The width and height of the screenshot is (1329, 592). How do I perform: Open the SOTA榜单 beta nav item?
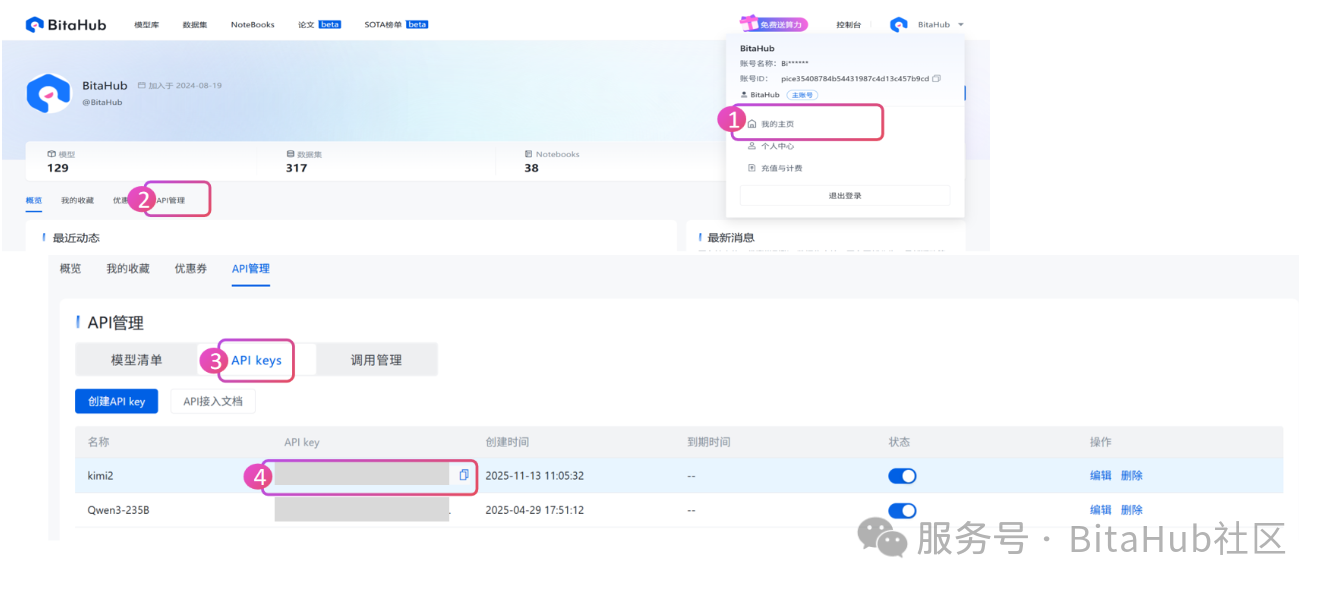point(396,25)
